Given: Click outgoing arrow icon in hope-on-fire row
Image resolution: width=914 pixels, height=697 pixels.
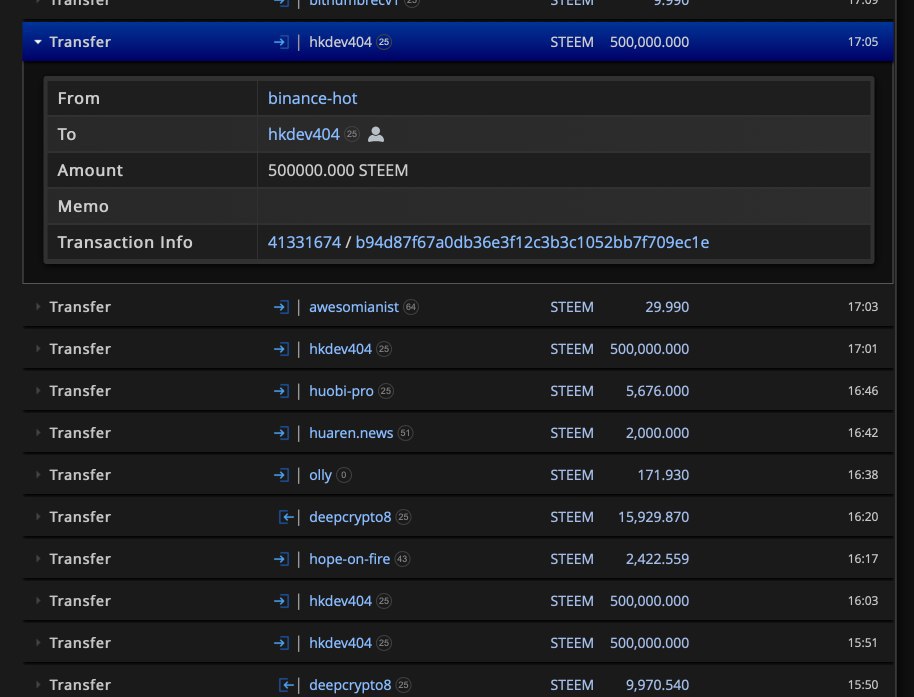Looking at the screenshot, I should coord(281,558).
